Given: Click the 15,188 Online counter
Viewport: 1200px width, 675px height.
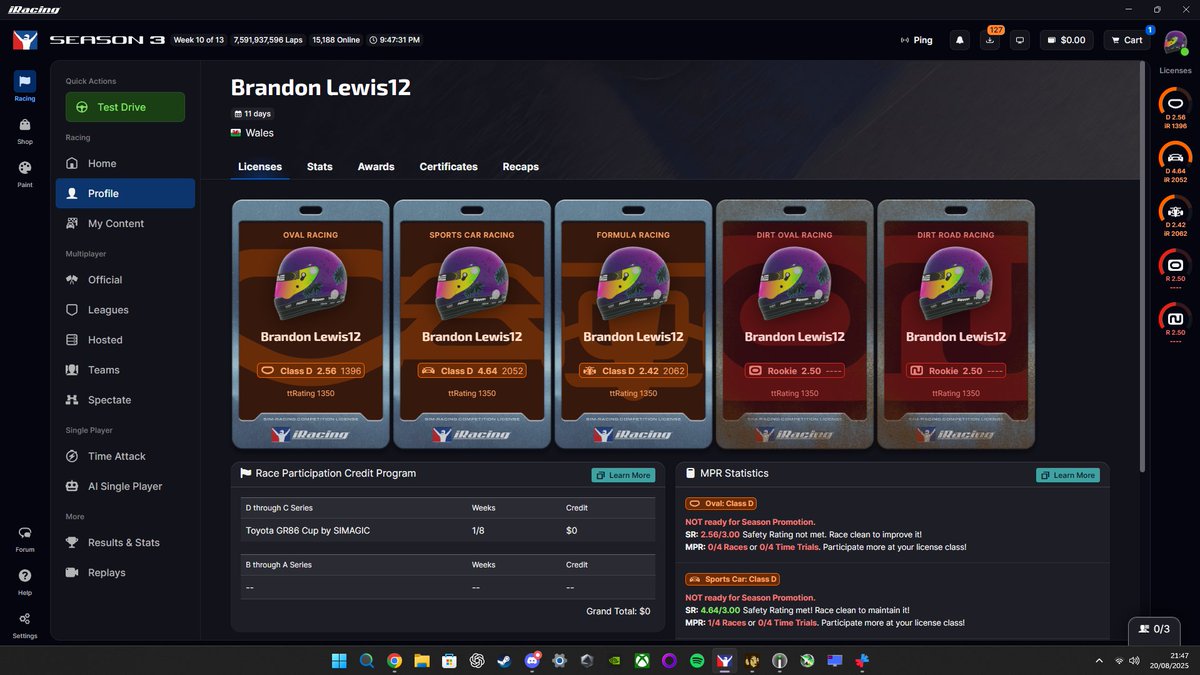Looking at the screenshot, I should [336, 40].
